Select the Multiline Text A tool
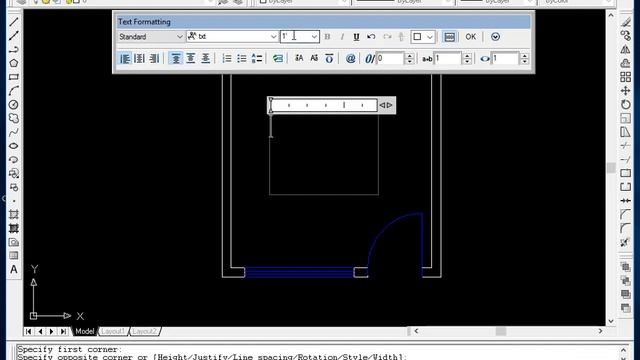Screen dimensions: 640x360 pos(13,269)
